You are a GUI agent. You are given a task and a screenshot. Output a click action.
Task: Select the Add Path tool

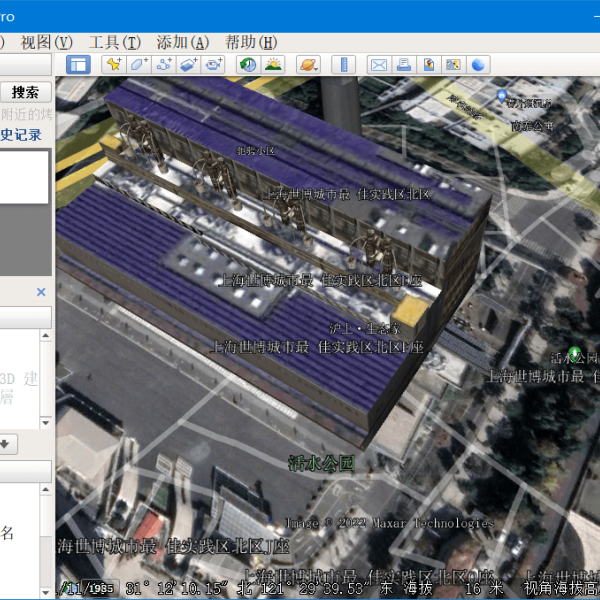163,65
